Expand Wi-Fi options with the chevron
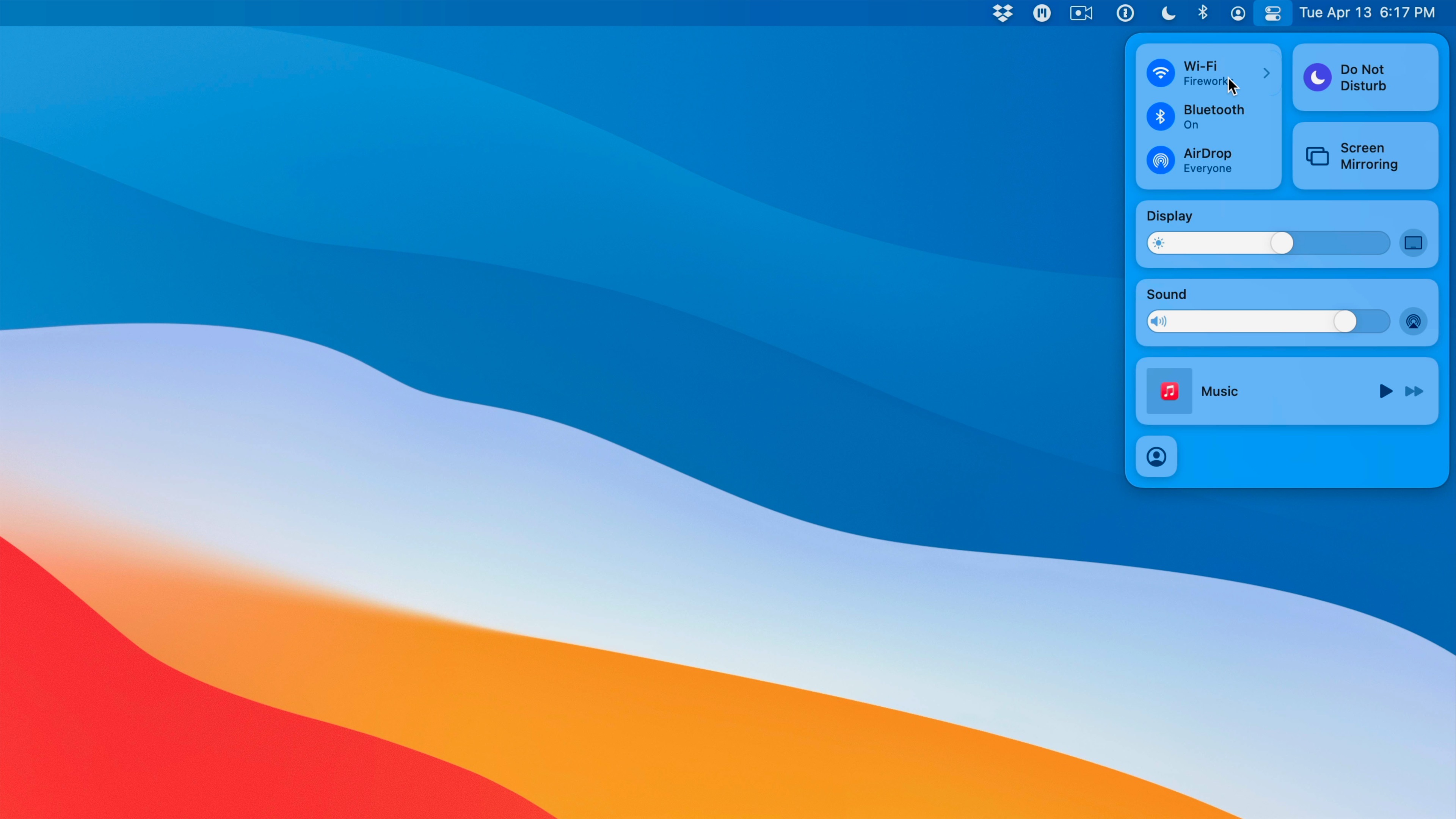The image size is (1456, 819). [1267, 73]
